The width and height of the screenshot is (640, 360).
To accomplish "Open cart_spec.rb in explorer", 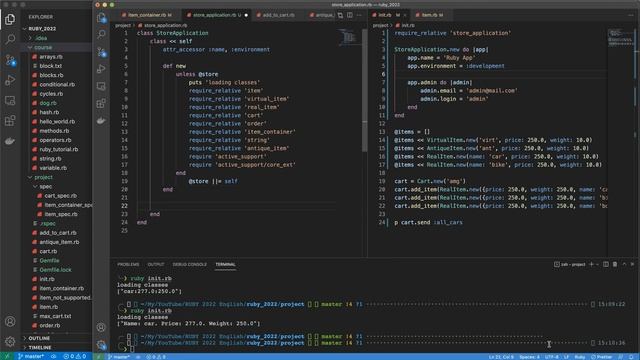I will [x=60, y=196].
